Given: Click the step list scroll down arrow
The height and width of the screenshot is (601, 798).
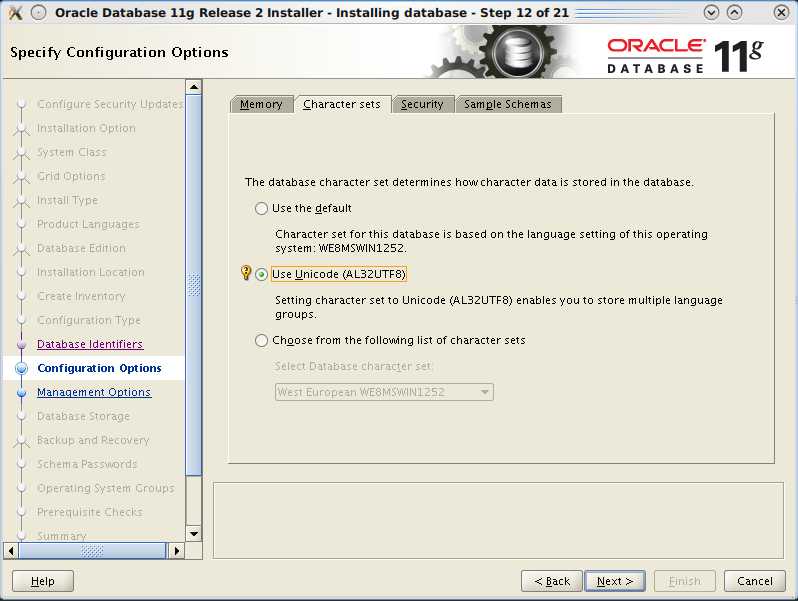Looking at the screenshot, I should [x=194, y=534].
